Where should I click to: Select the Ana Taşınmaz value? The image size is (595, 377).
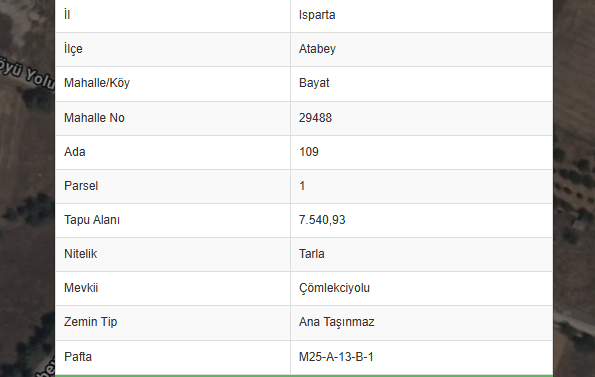click(x=336, y=322)
